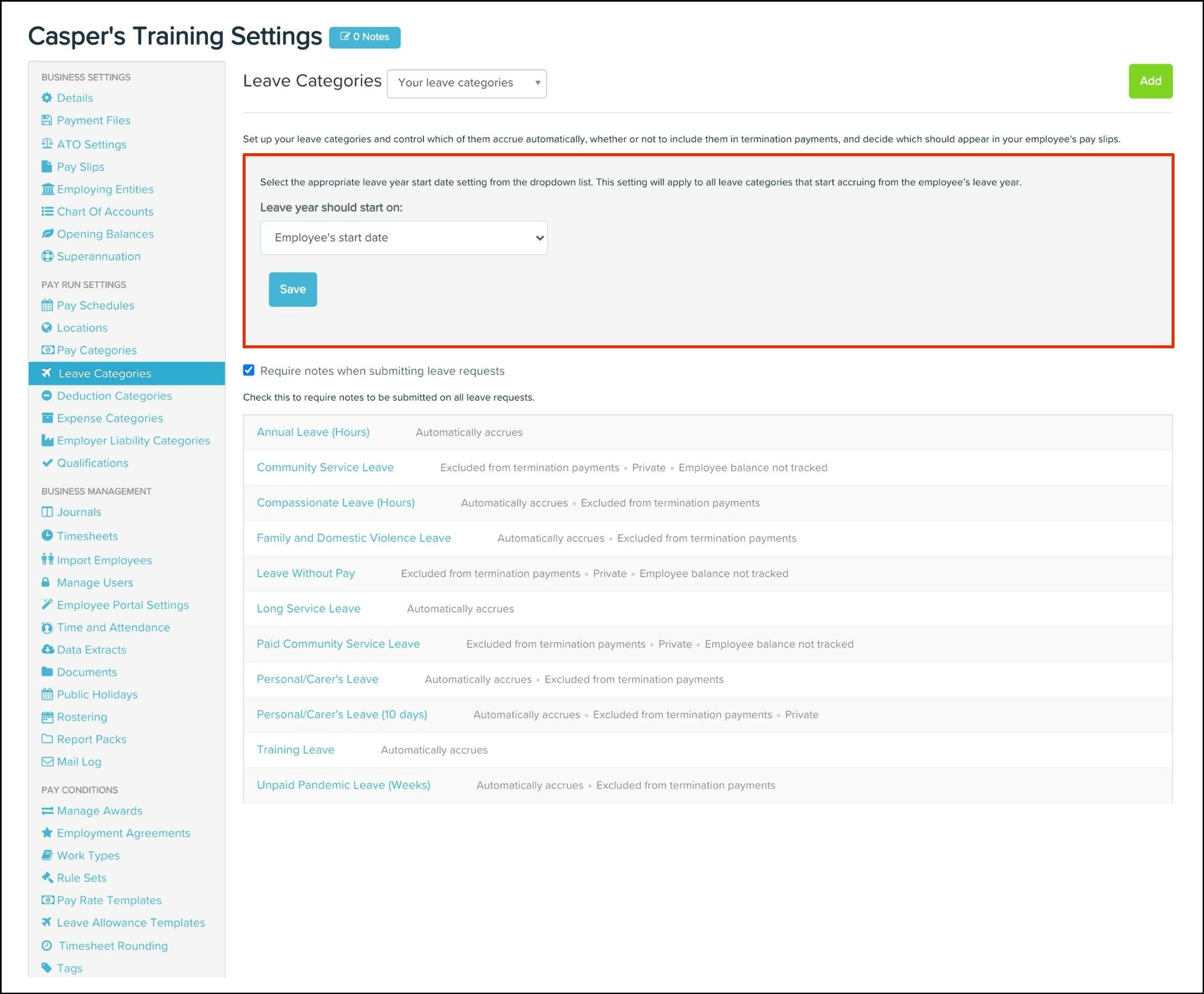Click the lifebuoy icon beside Superannuation
Screen dimensions: 1204x994
tap(47, 256)
